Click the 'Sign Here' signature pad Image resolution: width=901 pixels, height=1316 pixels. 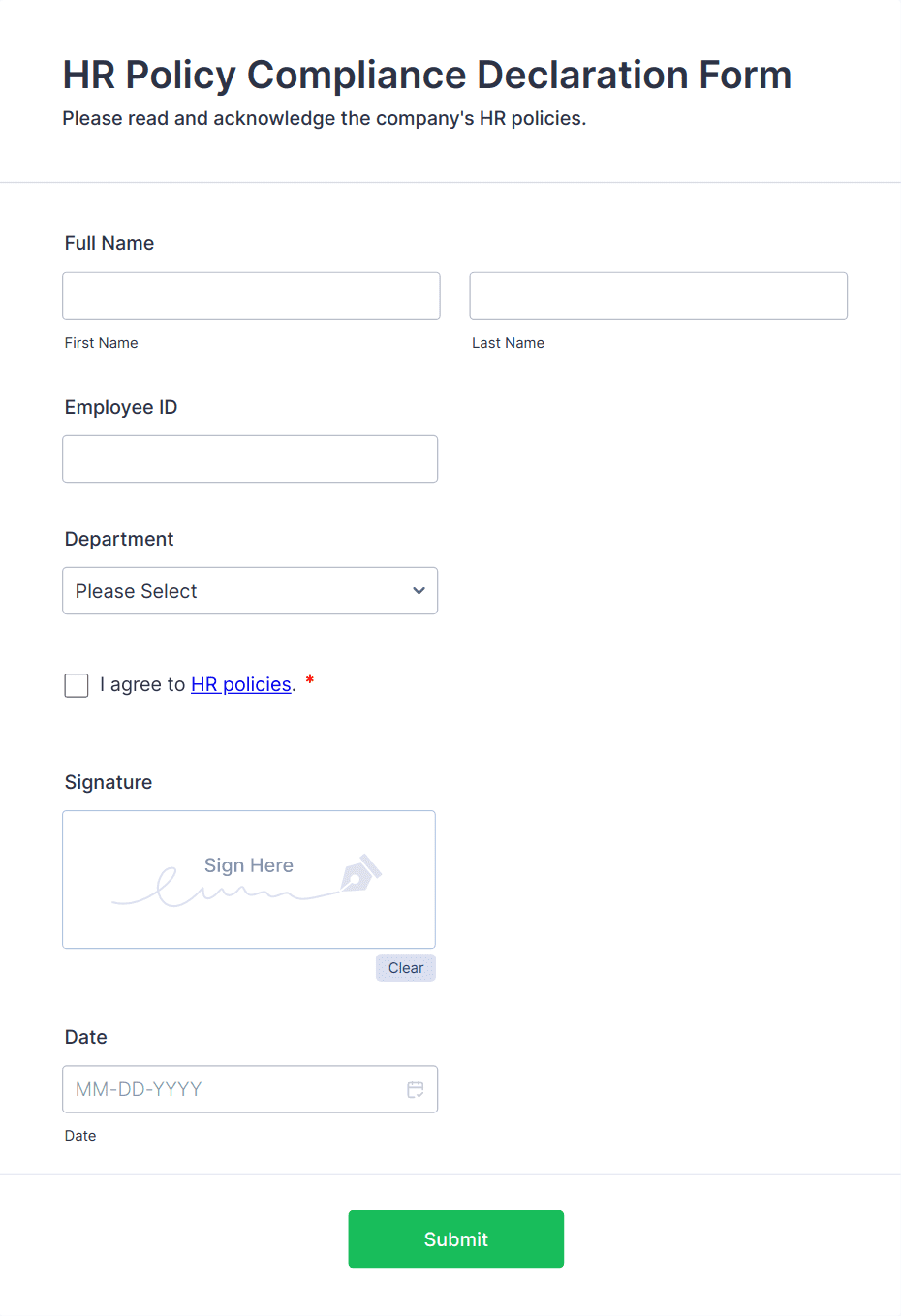coord(248,879)
